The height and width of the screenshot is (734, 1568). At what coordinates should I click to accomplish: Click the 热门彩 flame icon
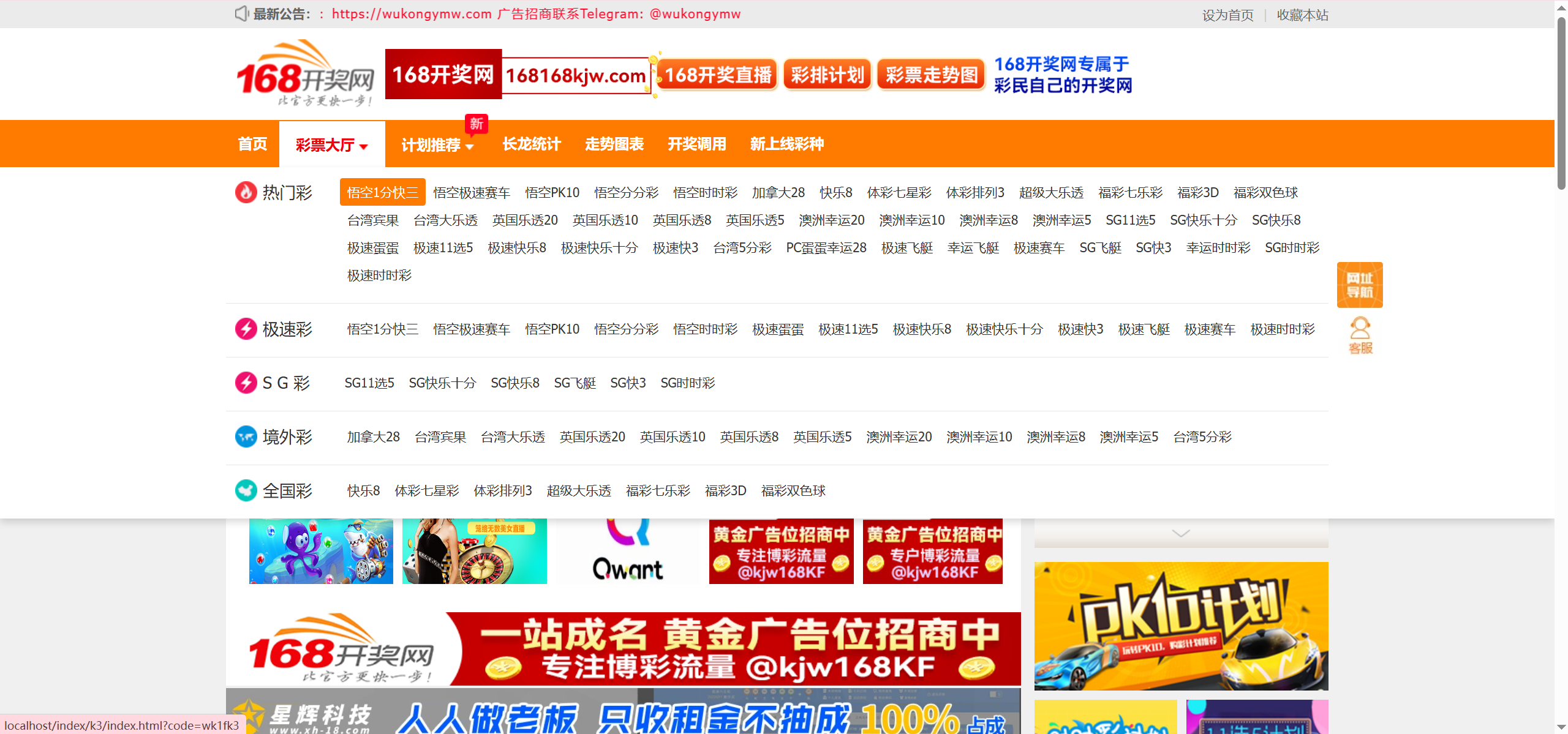[246, 192]
